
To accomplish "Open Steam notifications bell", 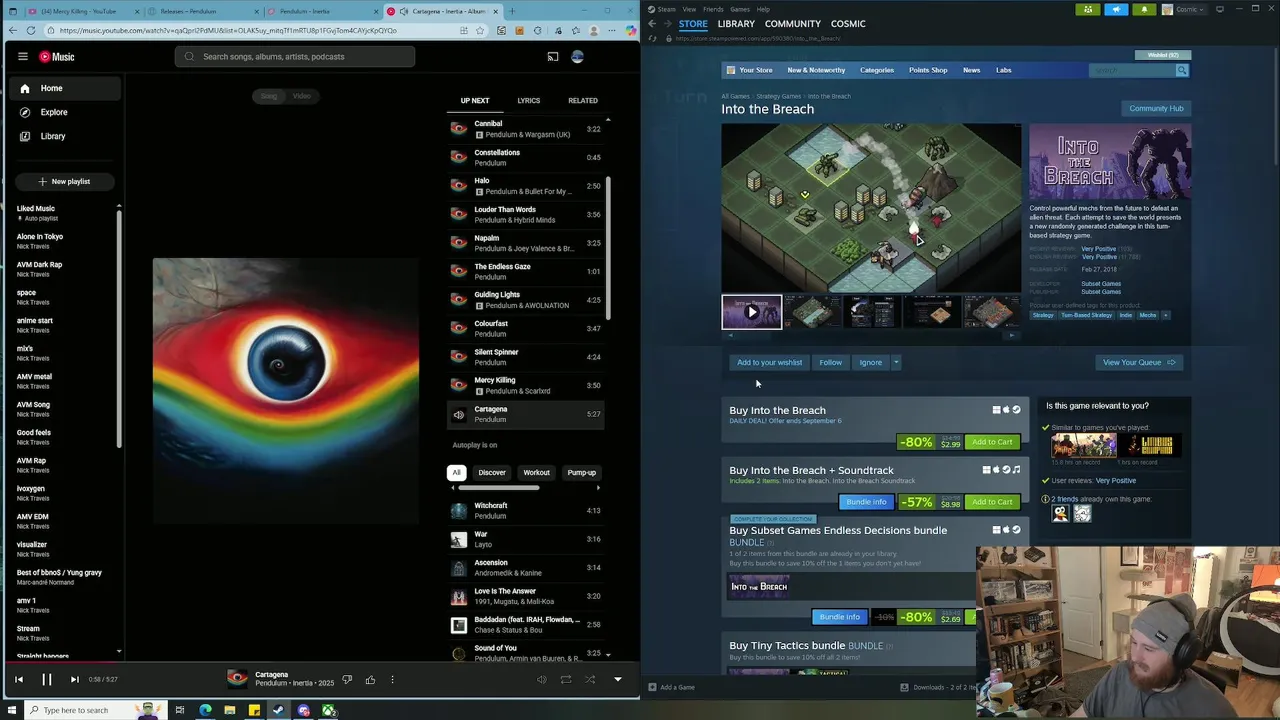I will tap(1144, 10).
